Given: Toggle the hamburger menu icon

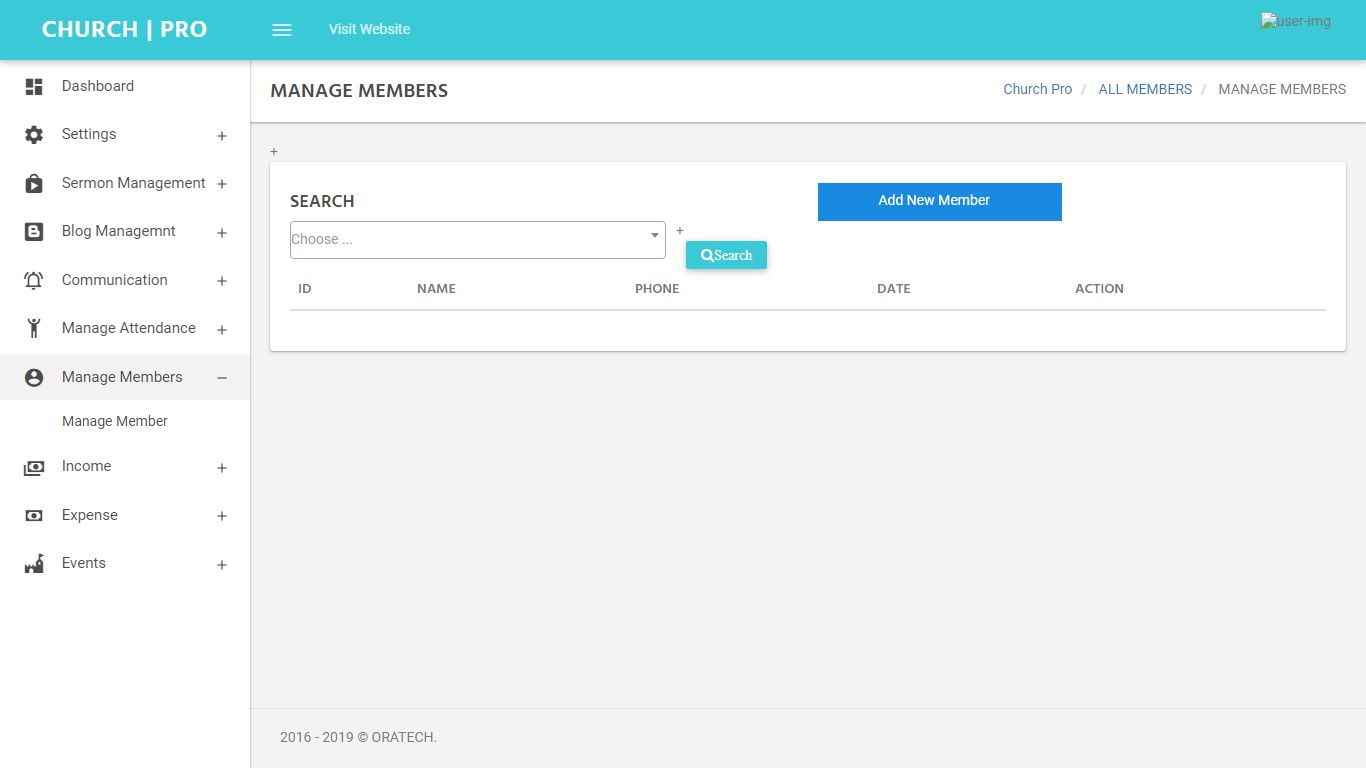Looking at the screenshot, I should coord(282,30).
